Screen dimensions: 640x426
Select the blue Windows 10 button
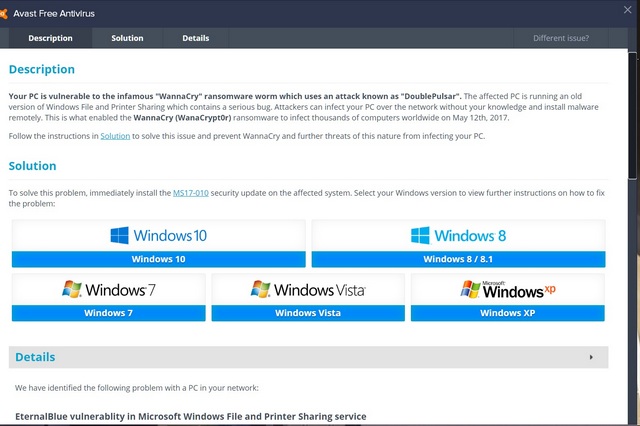158,259
